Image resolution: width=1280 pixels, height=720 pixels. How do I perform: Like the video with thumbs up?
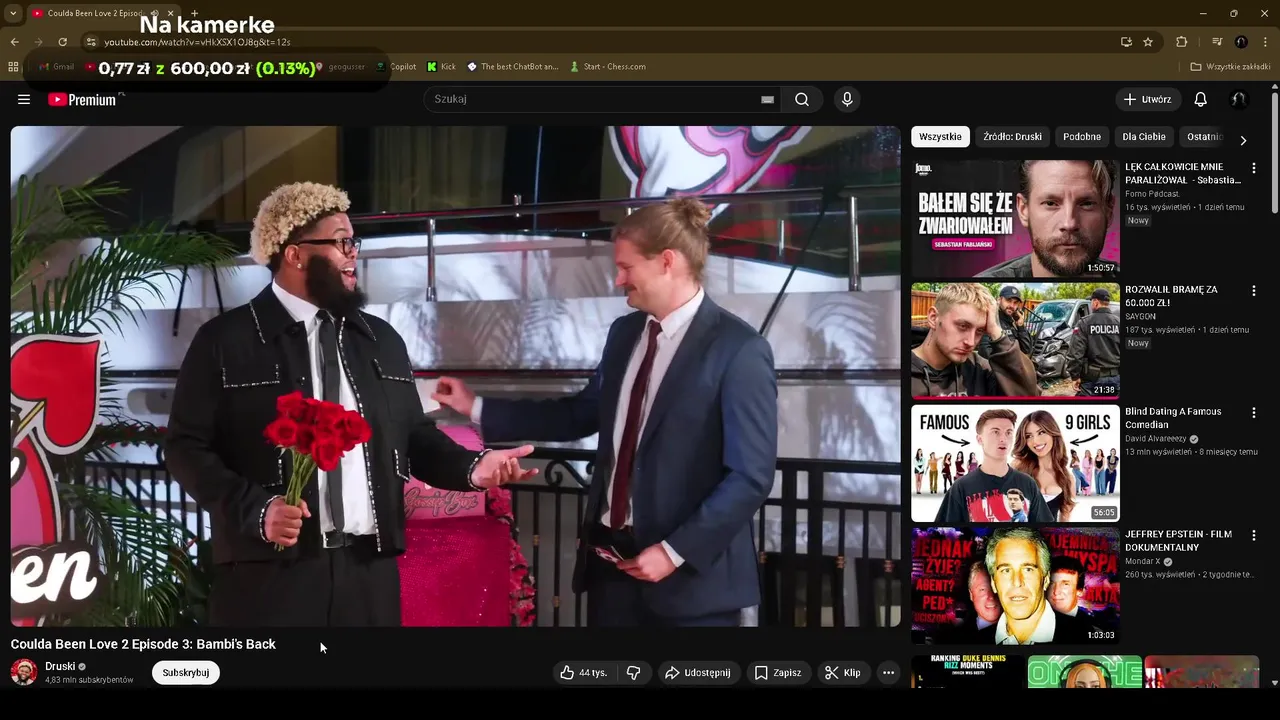pos(583,673)
